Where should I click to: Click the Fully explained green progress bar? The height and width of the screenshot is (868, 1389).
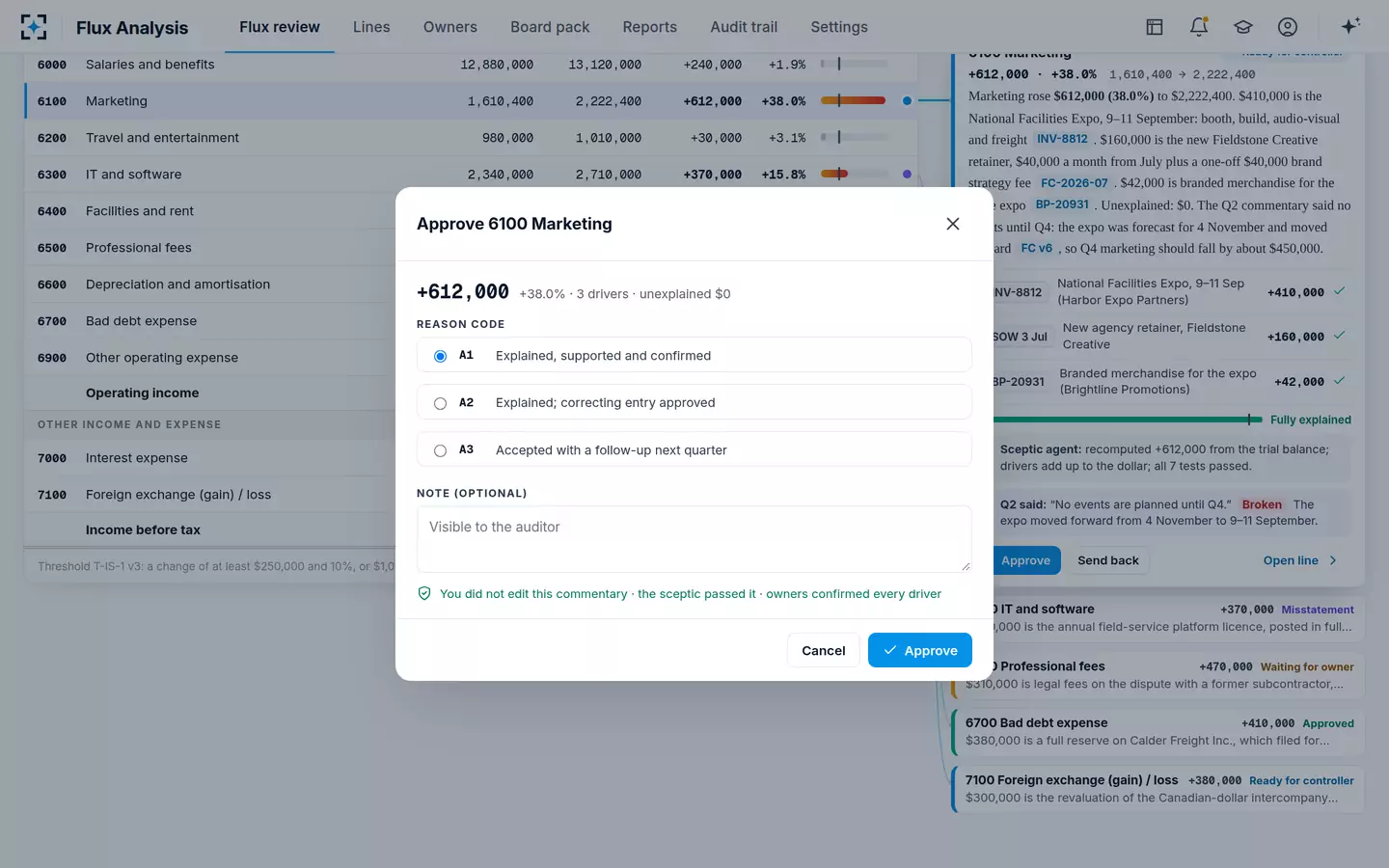point(1127,420)
